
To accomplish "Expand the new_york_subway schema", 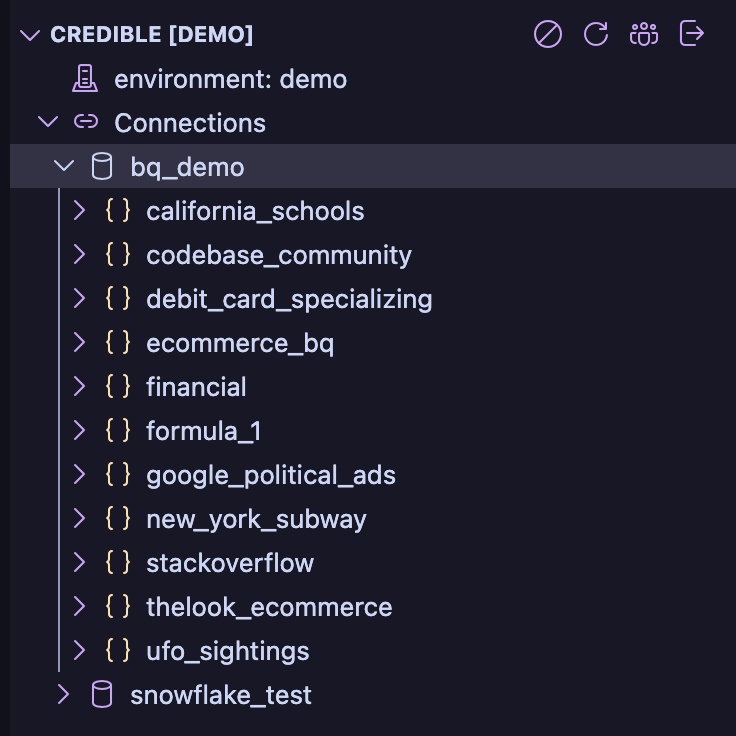I will pos(79,518).
